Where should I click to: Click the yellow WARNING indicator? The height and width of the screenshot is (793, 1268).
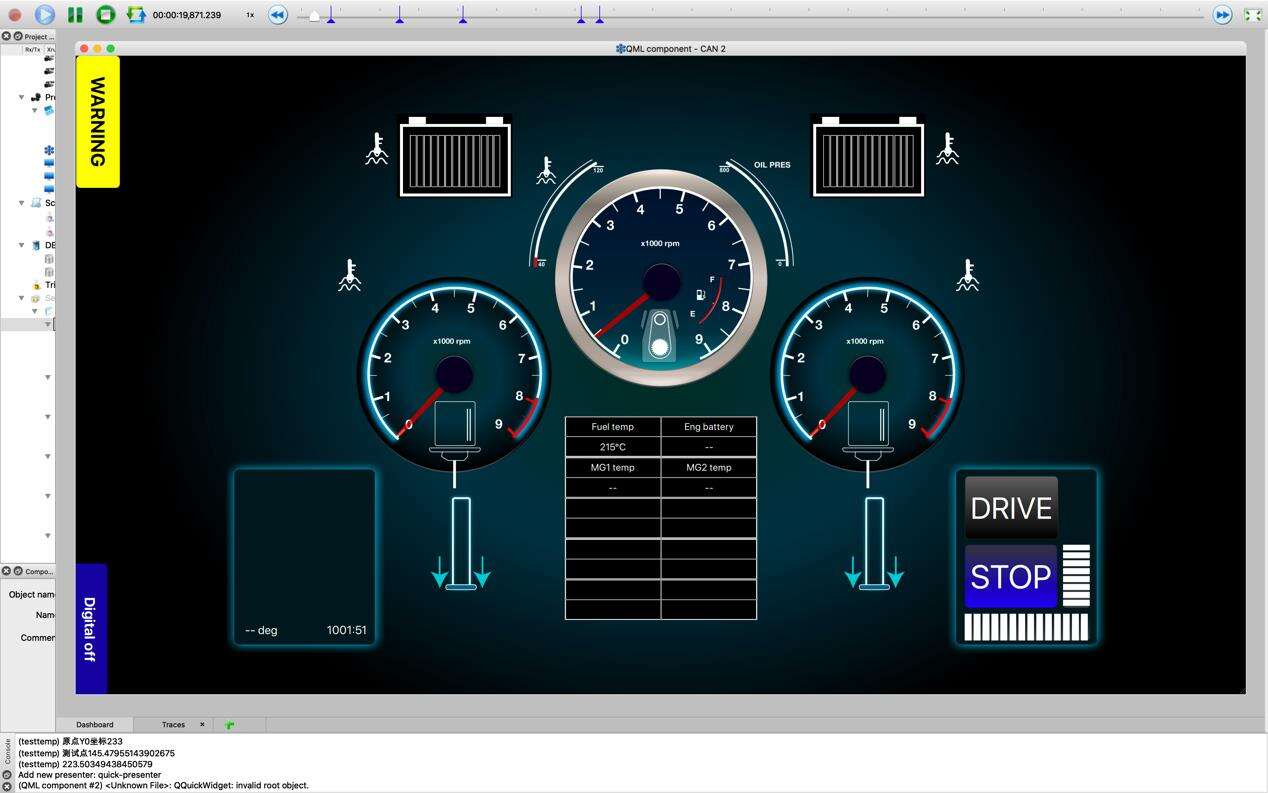pyautogui.click(x=98, y=121)
